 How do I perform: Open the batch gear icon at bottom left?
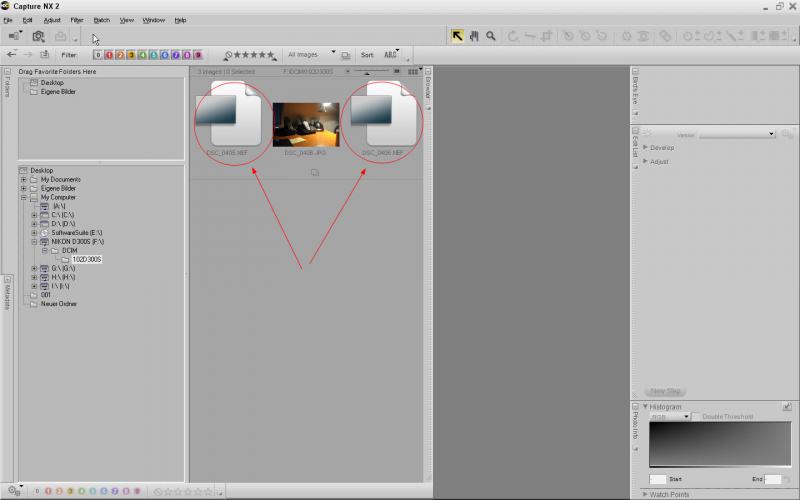(15, 491)
